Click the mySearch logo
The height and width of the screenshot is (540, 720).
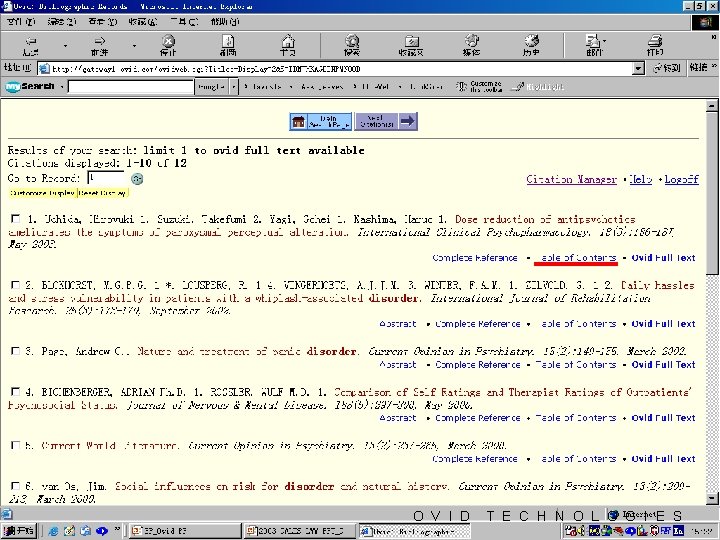(x=29, y=86)
